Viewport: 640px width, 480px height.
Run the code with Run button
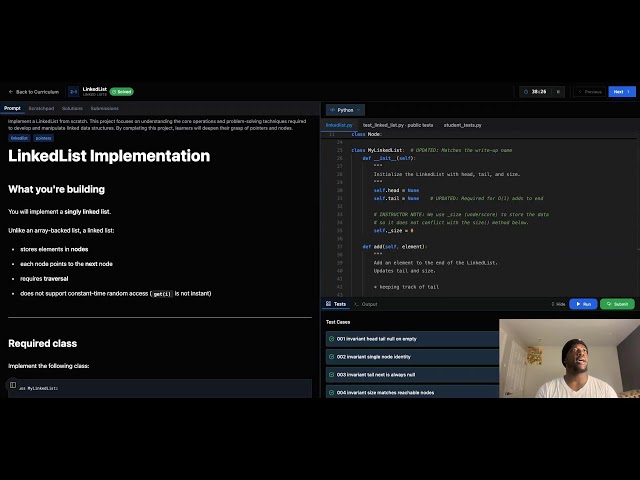tap(583, 304)
